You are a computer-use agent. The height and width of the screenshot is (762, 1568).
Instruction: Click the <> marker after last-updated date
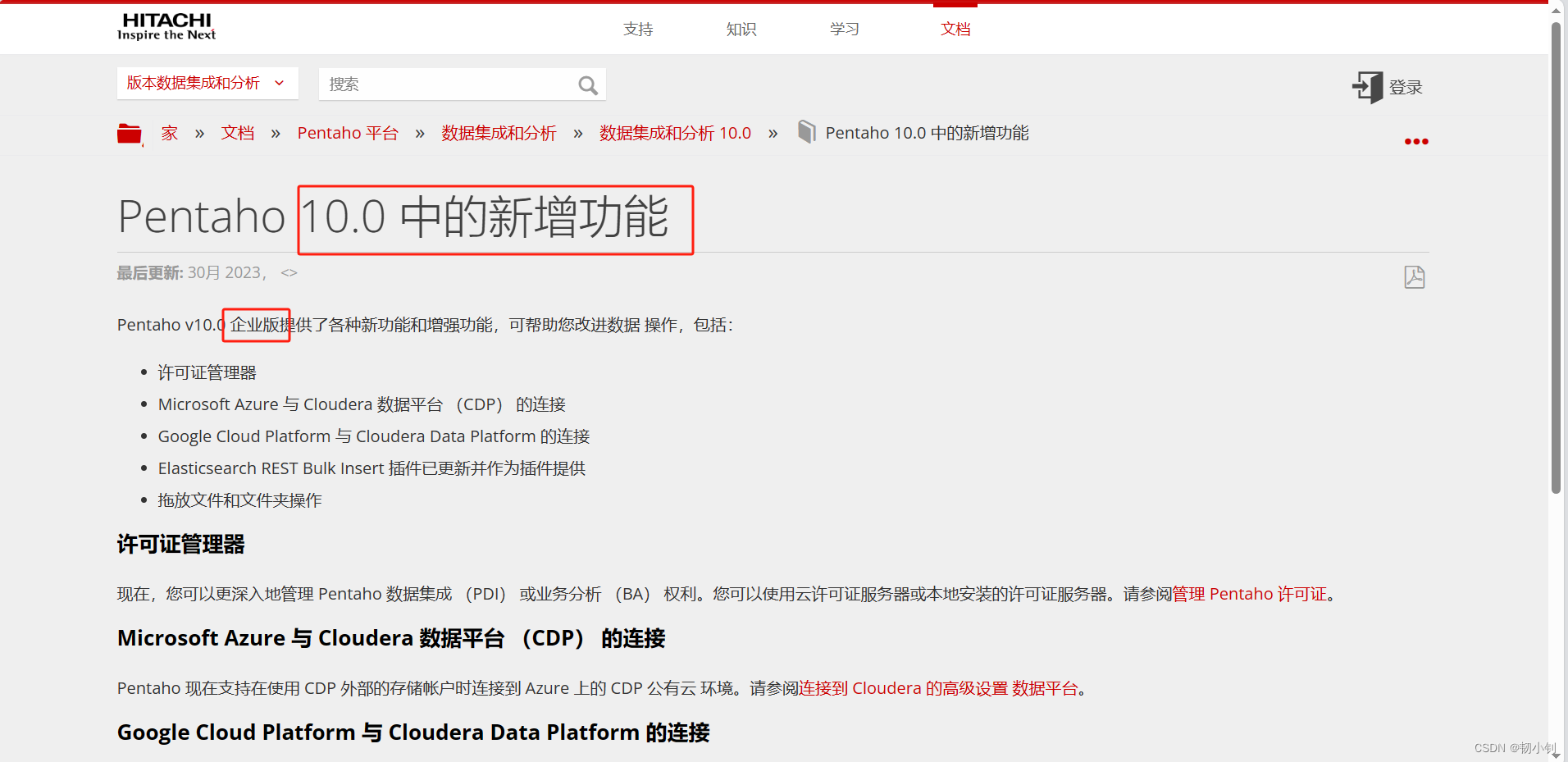point(289,273)
